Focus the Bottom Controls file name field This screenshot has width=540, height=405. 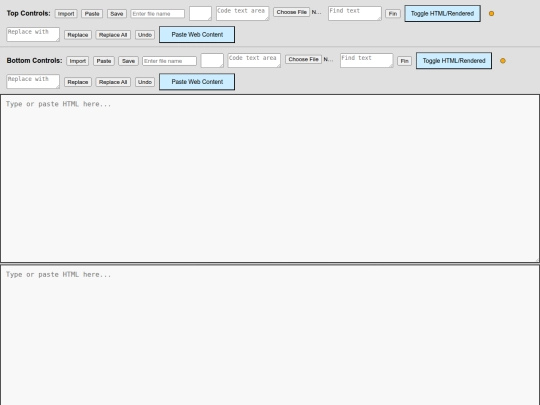coord(169,61)
